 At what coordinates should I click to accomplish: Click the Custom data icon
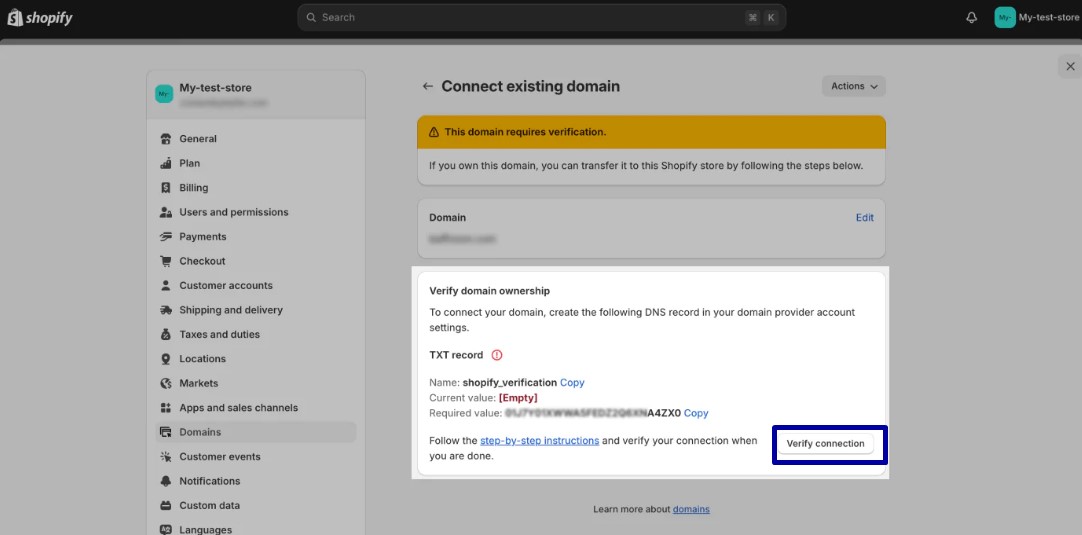click(166, 505)
